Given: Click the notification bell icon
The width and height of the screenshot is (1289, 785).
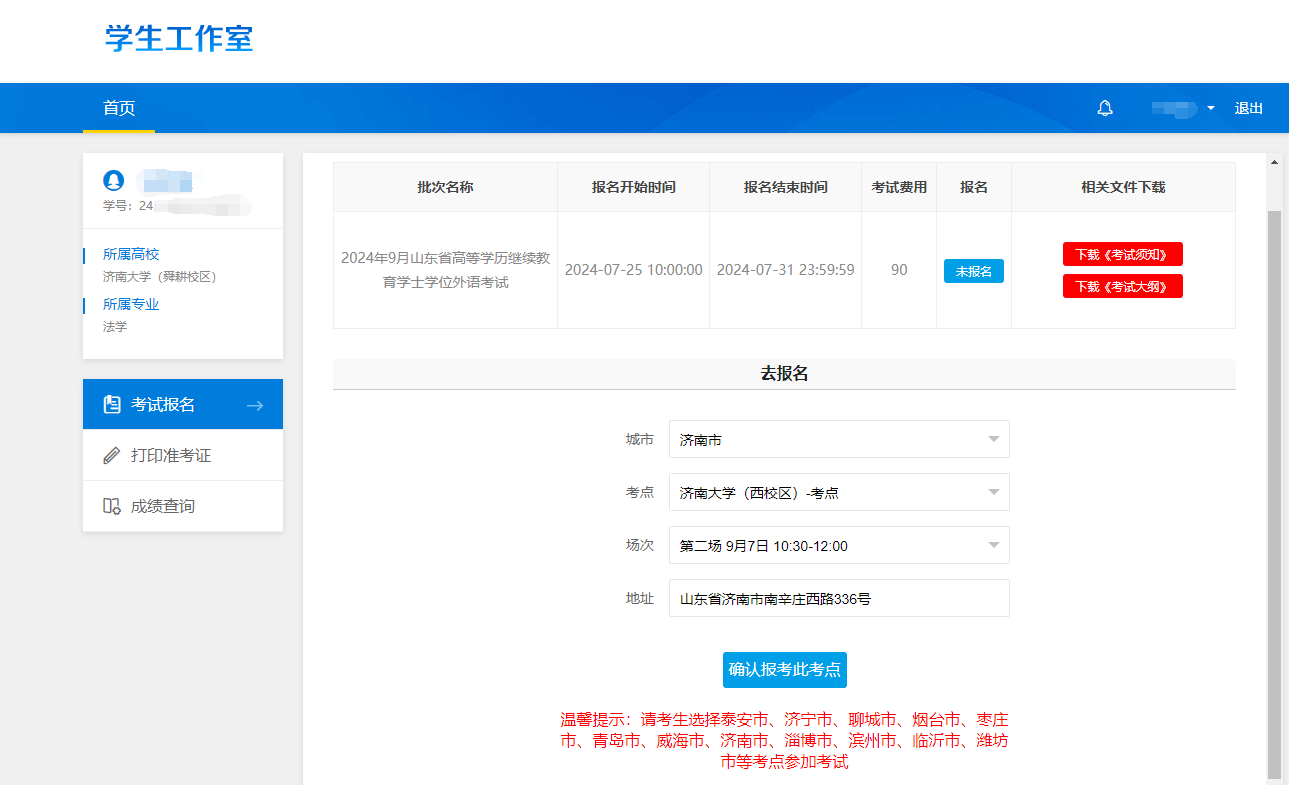Looking at the screenshot, I should pos(1105,108).
